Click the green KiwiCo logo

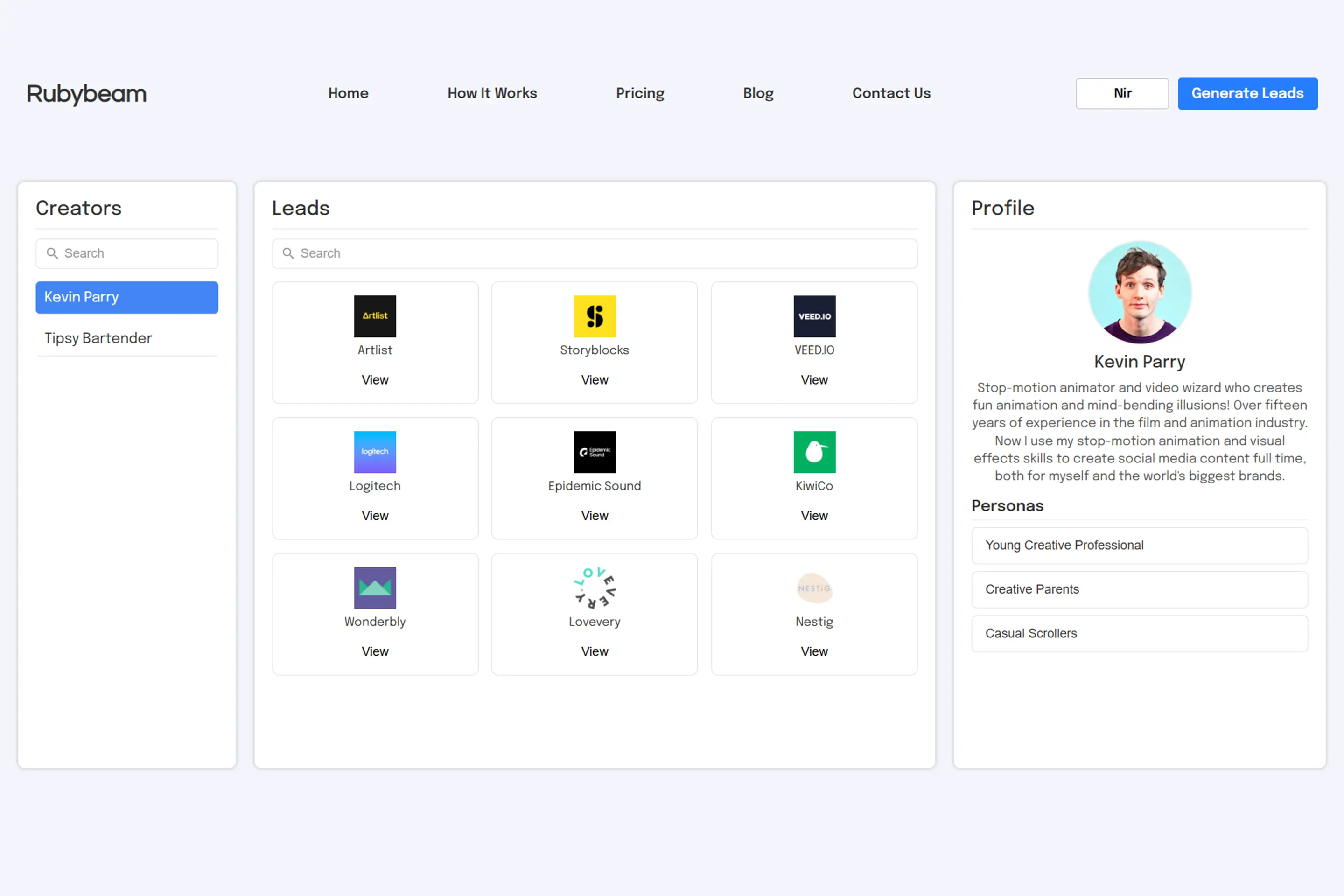click(814, 452)
